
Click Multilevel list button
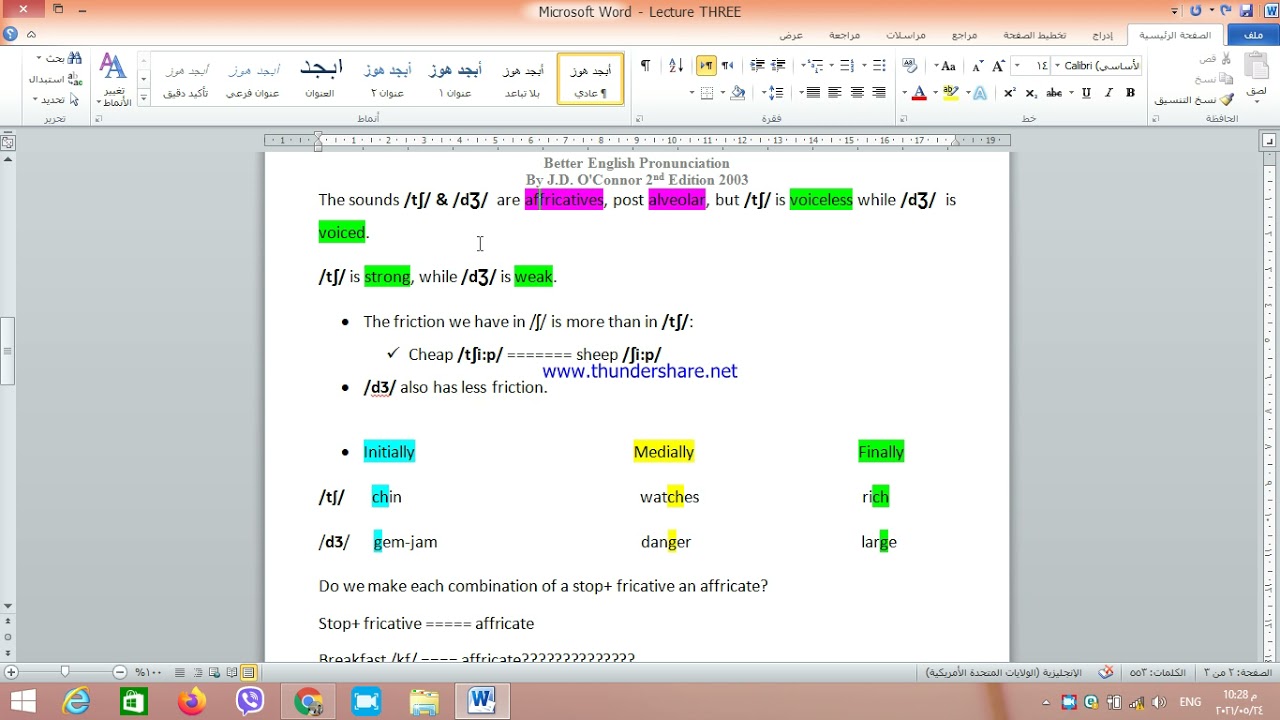tap(817, 66)
